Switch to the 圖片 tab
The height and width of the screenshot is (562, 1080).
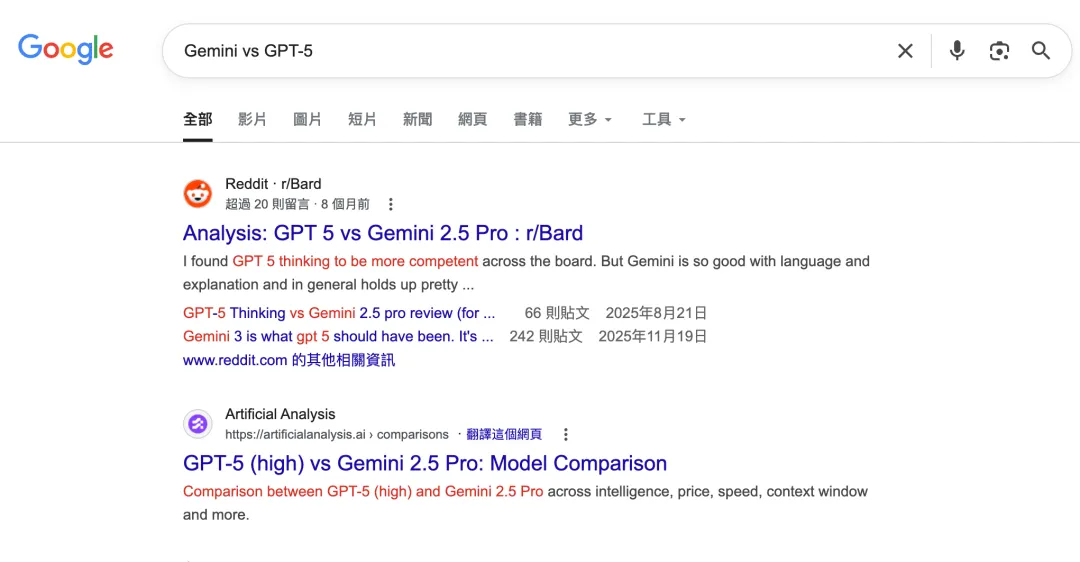307,119
